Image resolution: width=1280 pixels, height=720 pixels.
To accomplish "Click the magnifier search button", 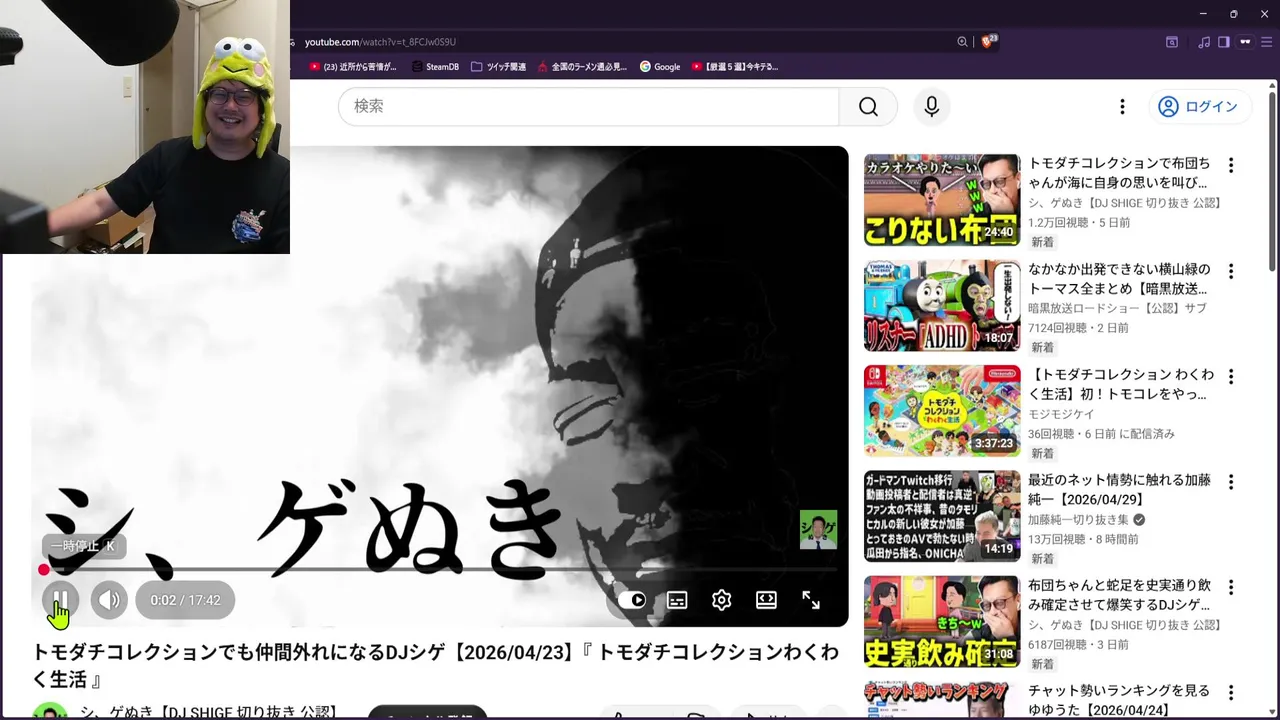I will coord(868,106).
